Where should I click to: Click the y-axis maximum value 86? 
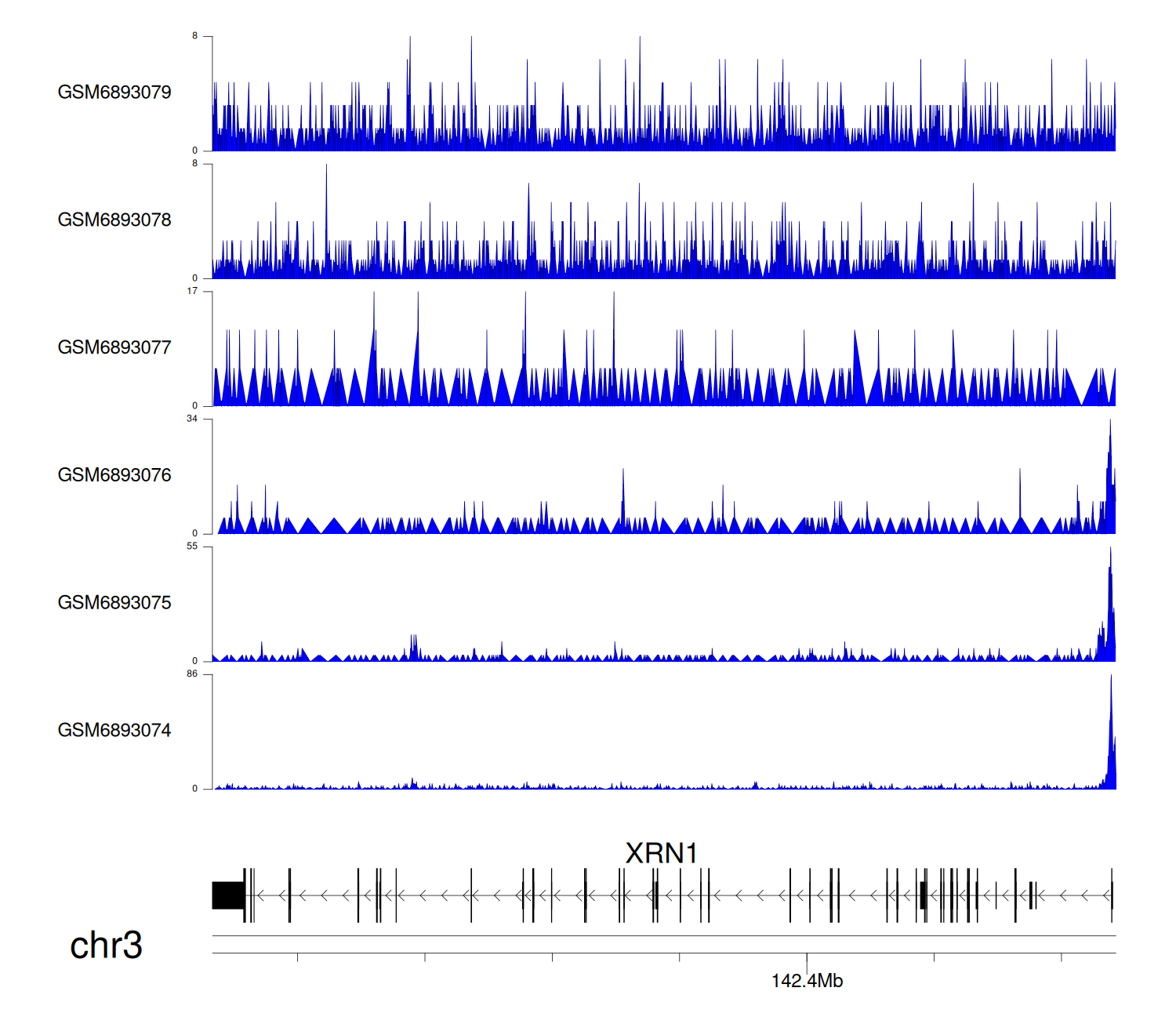pyautogui.click(x=192, y=674)
